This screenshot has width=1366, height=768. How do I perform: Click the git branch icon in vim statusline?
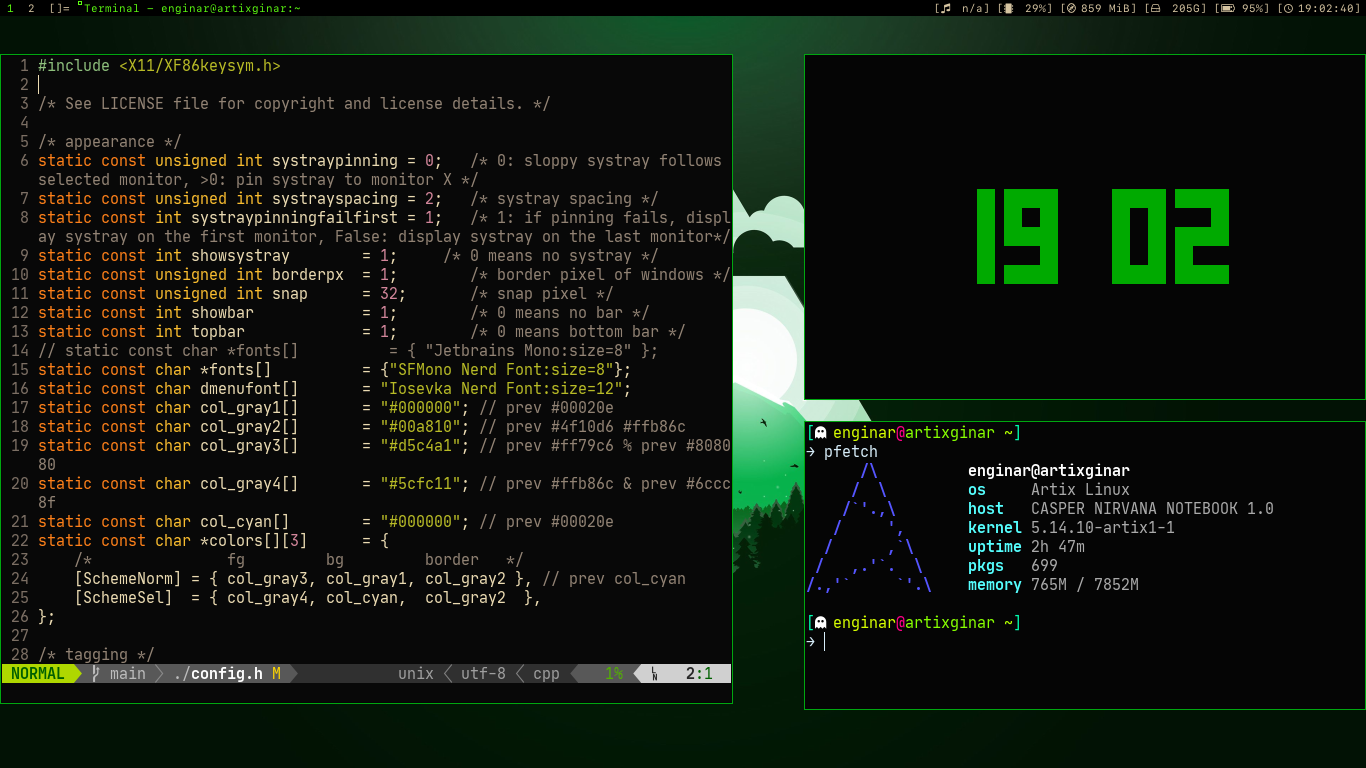pos(96,674)
